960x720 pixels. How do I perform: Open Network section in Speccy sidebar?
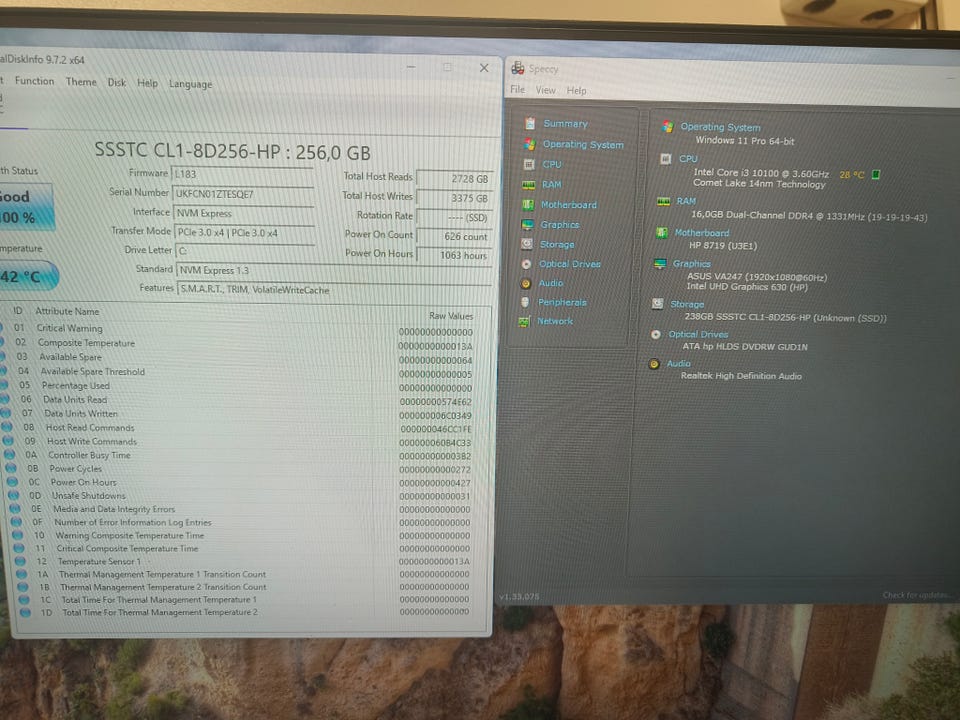tap(555, 321)
